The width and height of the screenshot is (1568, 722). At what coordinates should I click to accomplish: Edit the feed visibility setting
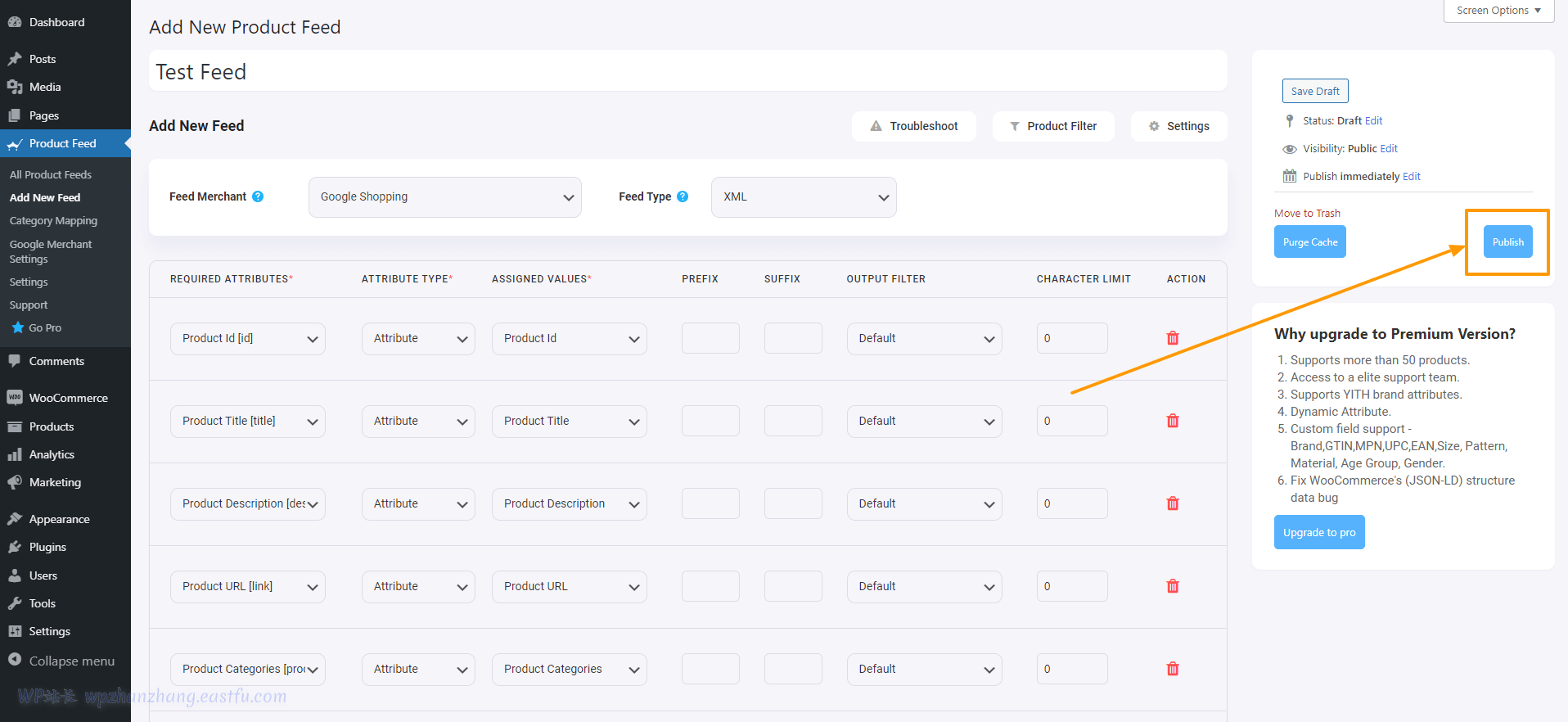click(x=1389, y=149)
